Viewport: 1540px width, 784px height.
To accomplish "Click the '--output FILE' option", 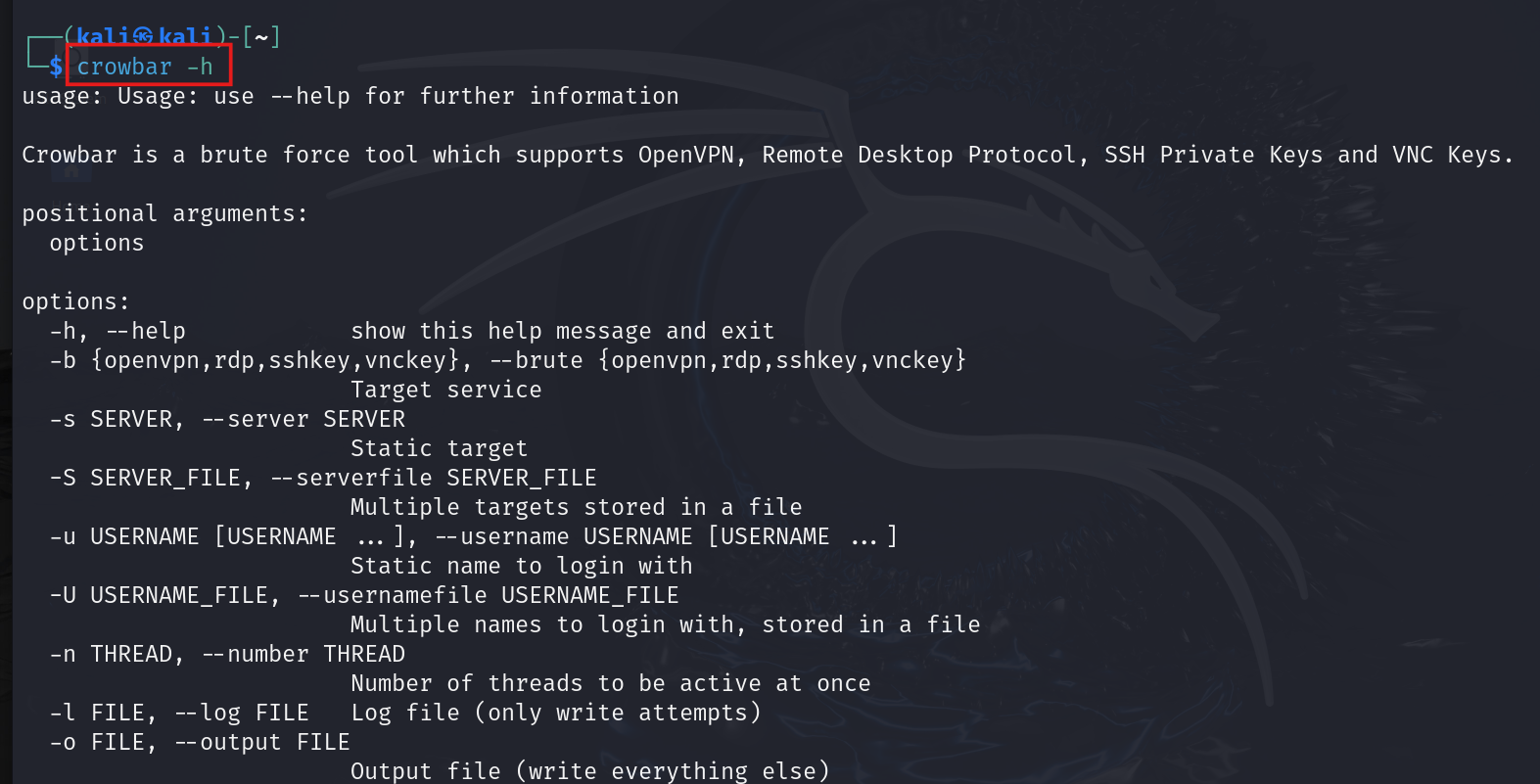I will (261, 742).
